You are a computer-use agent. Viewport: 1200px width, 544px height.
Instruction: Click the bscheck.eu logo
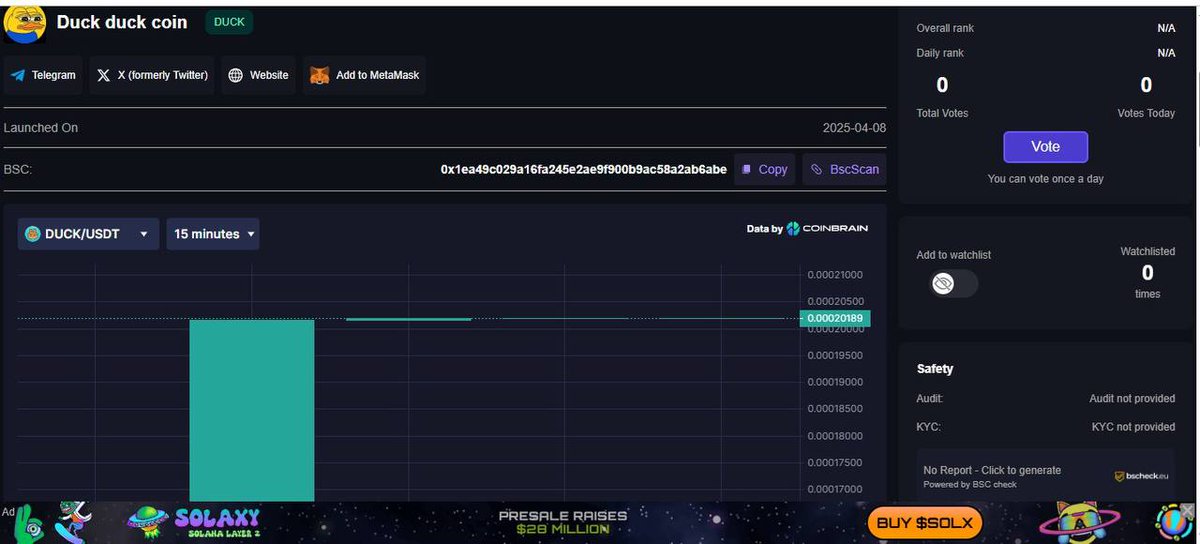coord(1141,477)
